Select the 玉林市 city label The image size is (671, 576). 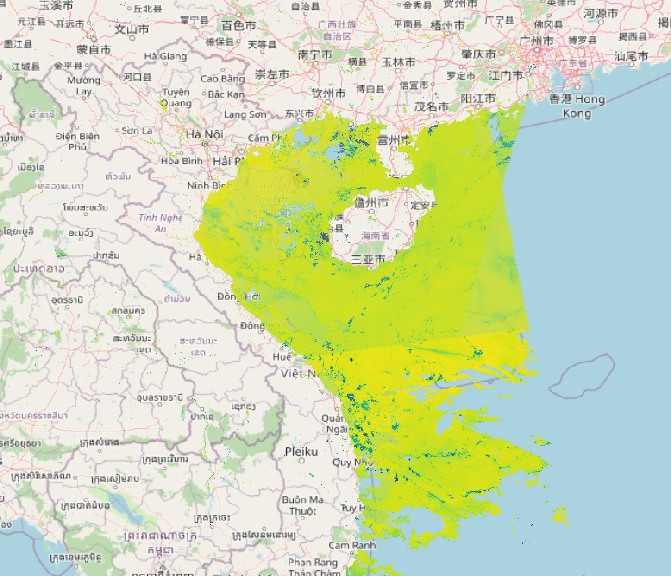[x=398, y=62]
